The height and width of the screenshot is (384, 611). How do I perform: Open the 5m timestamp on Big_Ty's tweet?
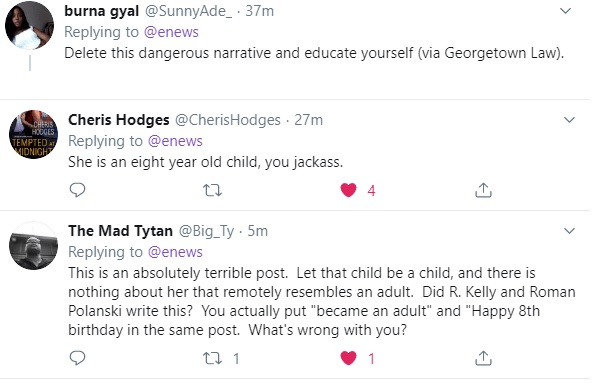pyautogui.click(x=258, y=231)
